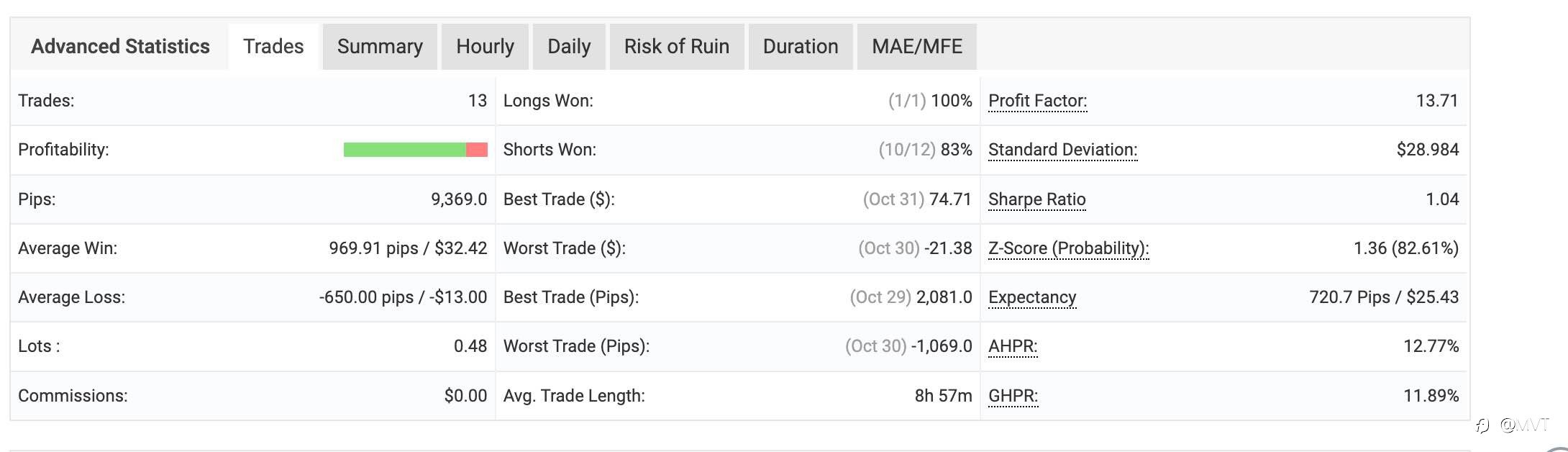Click the watermark logo icon at bottom right

[1482, 425]
